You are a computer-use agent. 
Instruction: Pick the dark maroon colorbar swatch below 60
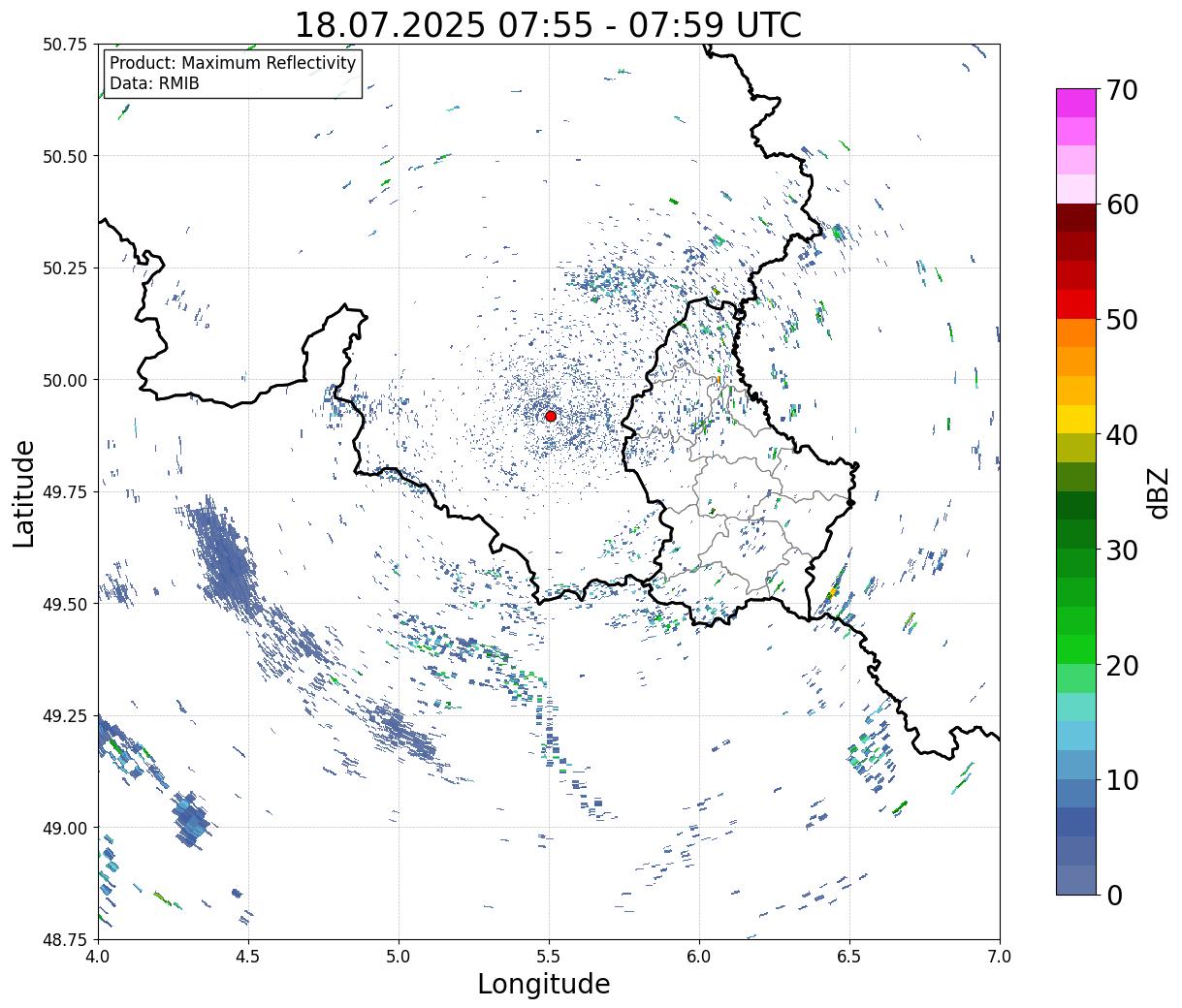pos(1076,218)
